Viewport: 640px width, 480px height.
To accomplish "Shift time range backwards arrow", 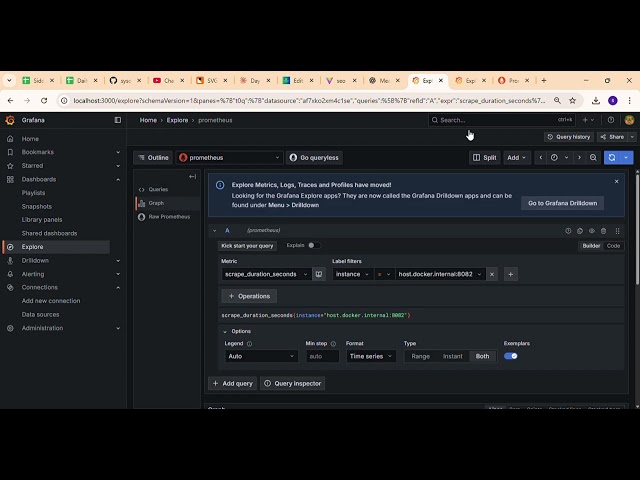I will pos(541,158).
